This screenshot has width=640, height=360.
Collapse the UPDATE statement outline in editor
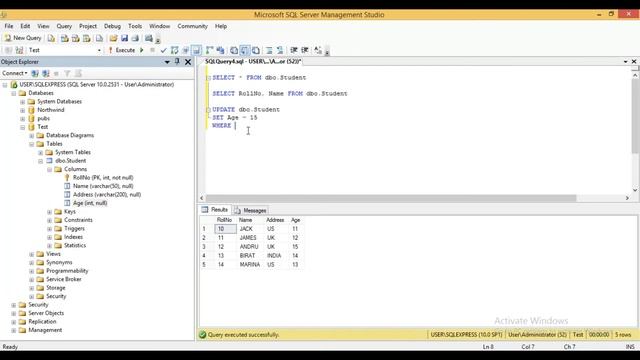click(209, 110)
